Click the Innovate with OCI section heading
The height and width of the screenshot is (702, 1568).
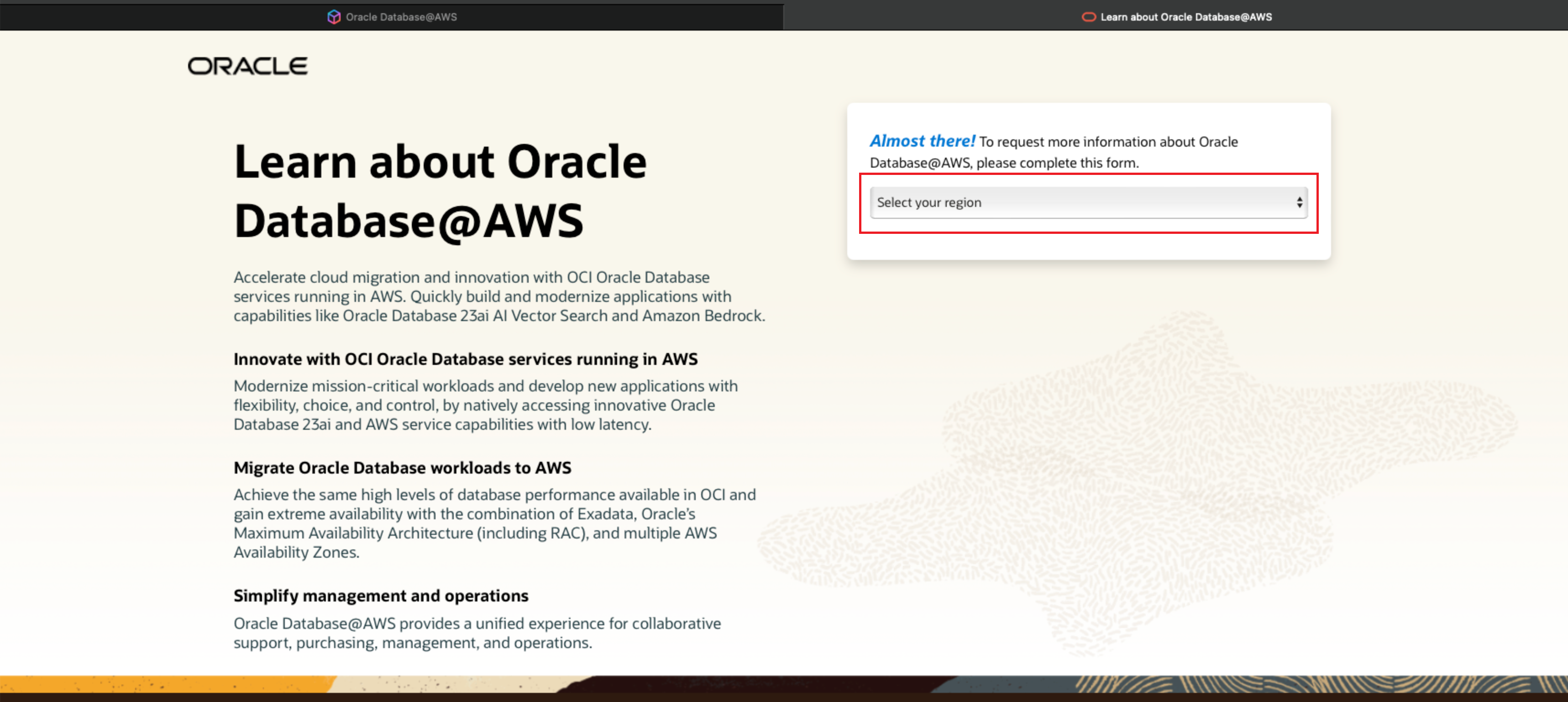pos(466,359)
